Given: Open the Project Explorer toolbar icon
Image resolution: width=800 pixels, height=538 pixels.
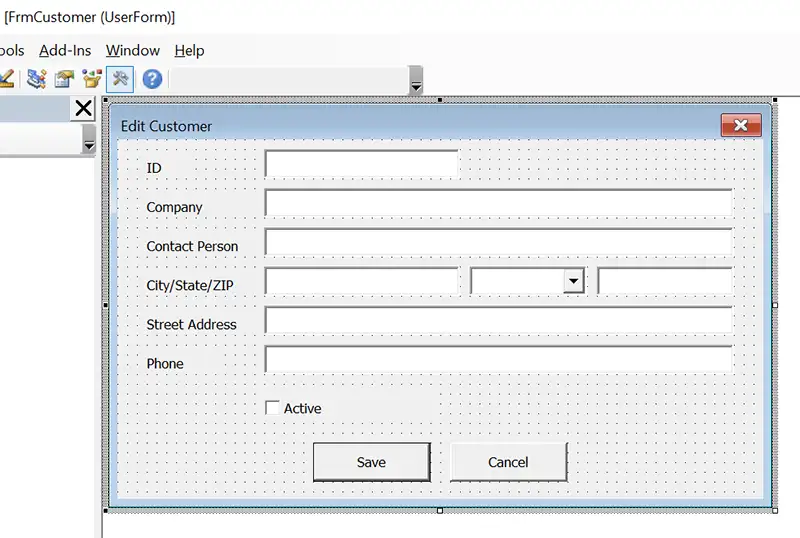Looking at the screenshot, I should click(x=36, y=79).
